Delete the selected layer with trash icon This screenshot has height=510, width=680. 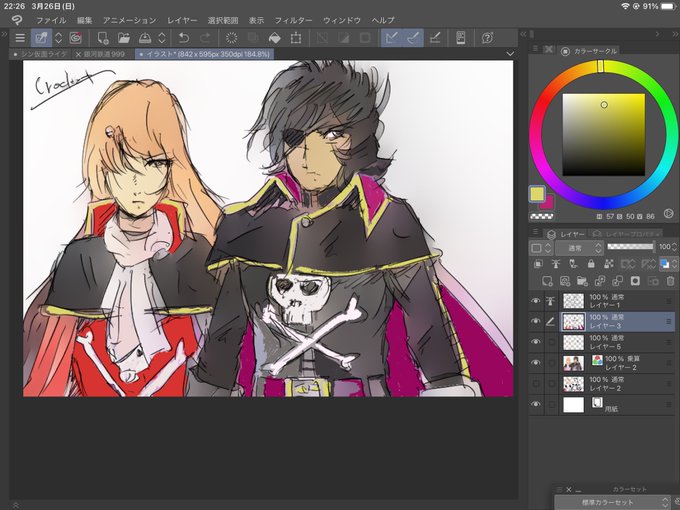(670, 281)
